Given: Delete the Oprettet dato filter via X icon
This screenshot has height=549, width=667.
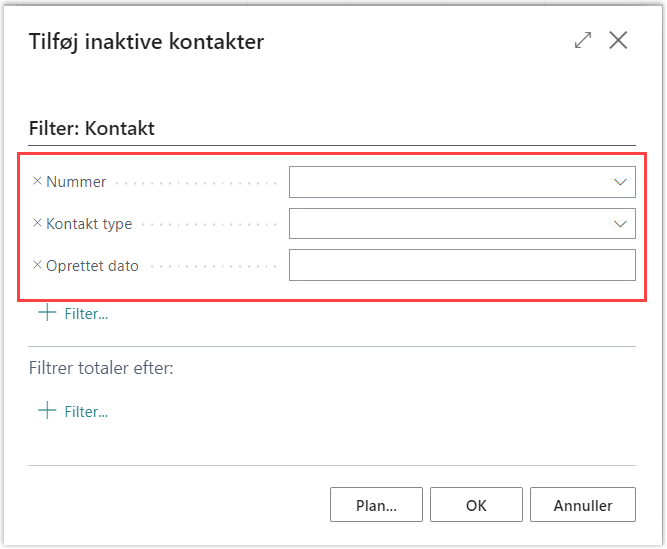Looking at the screenshot, I should (x=37, y=265).
